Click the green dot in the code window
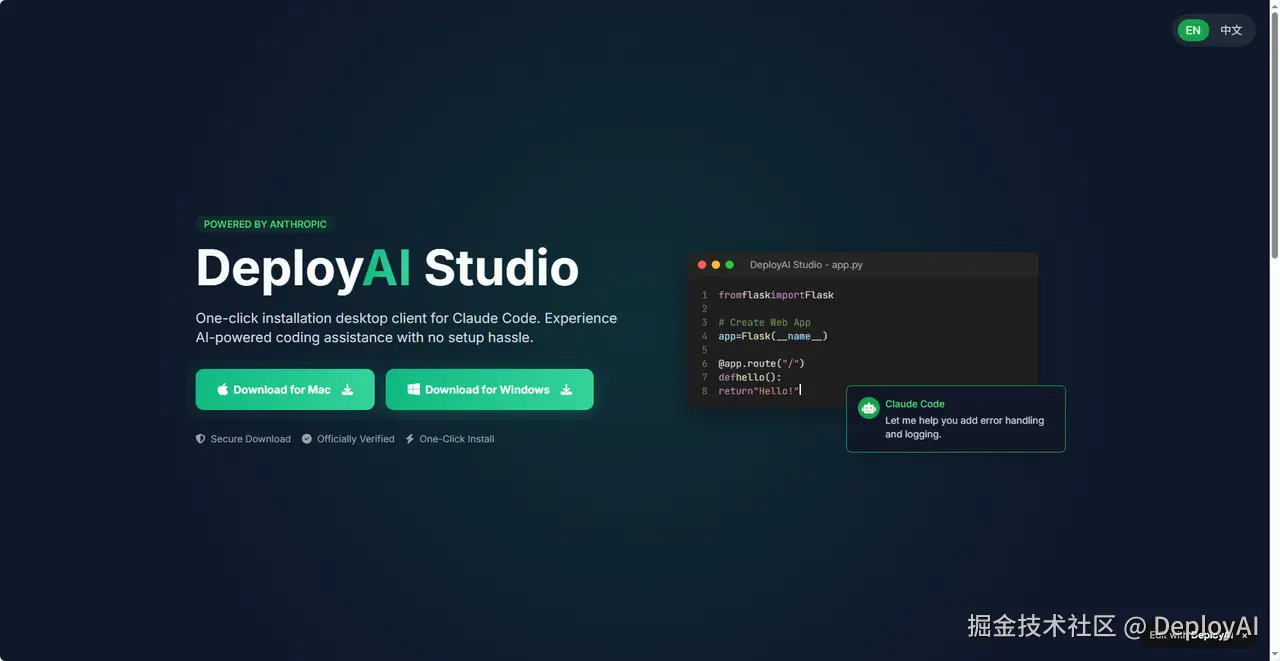 730,265
